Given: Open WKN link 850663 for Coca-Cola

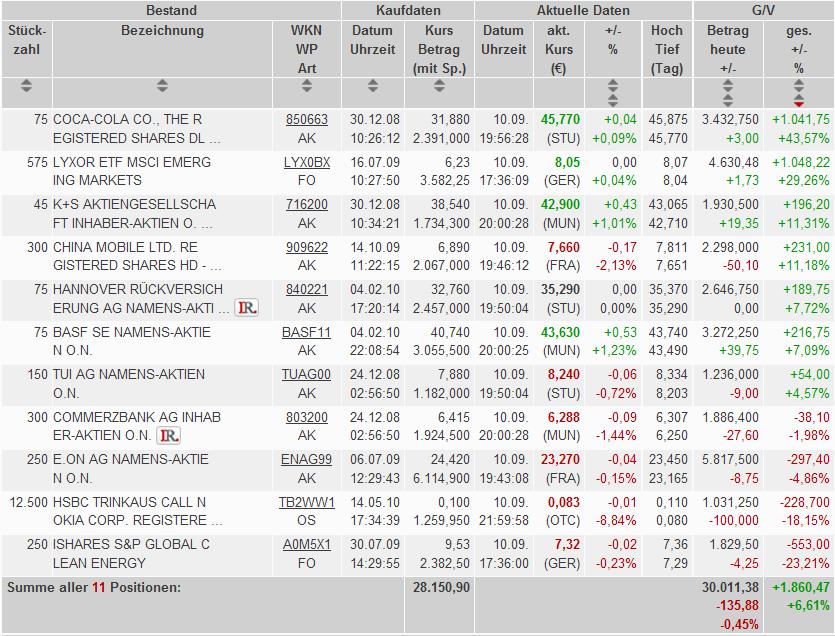Looking at the screenshot, I should [307, 119].
